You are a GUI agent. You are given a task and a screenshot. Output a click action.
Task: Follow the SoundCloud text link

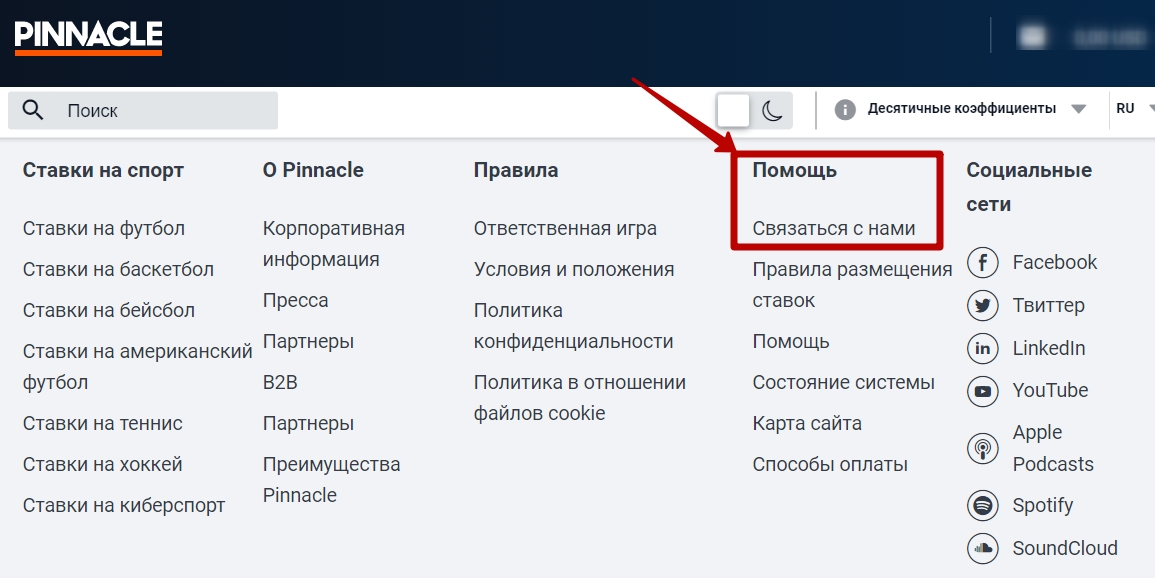coord(1064,549)
